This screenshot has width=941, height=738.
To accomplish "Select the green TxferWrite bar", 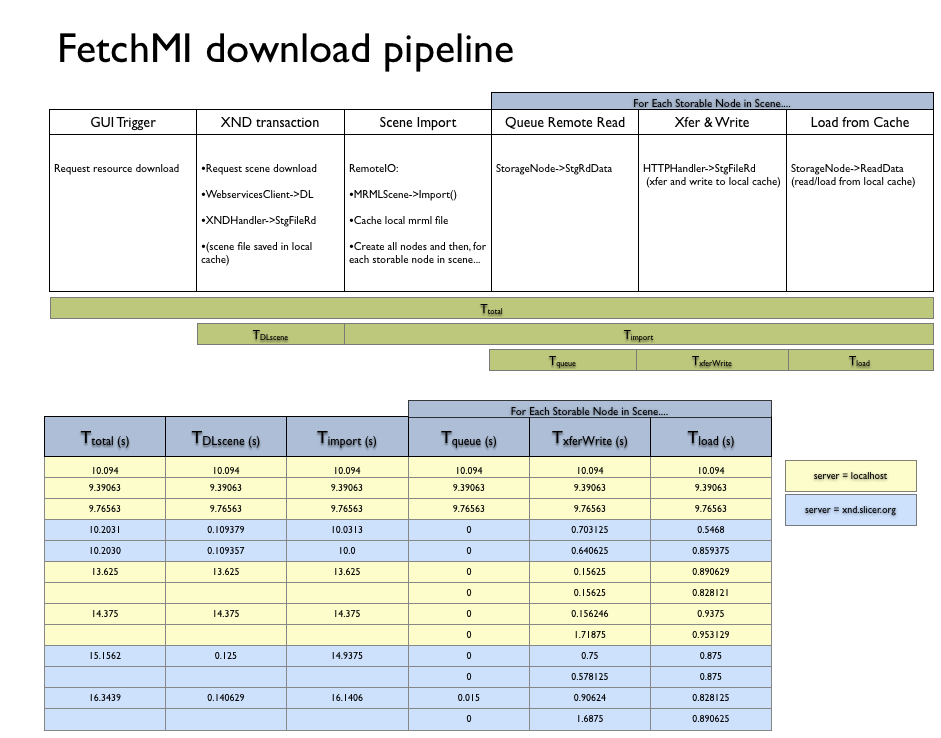I will coord(712,361).
